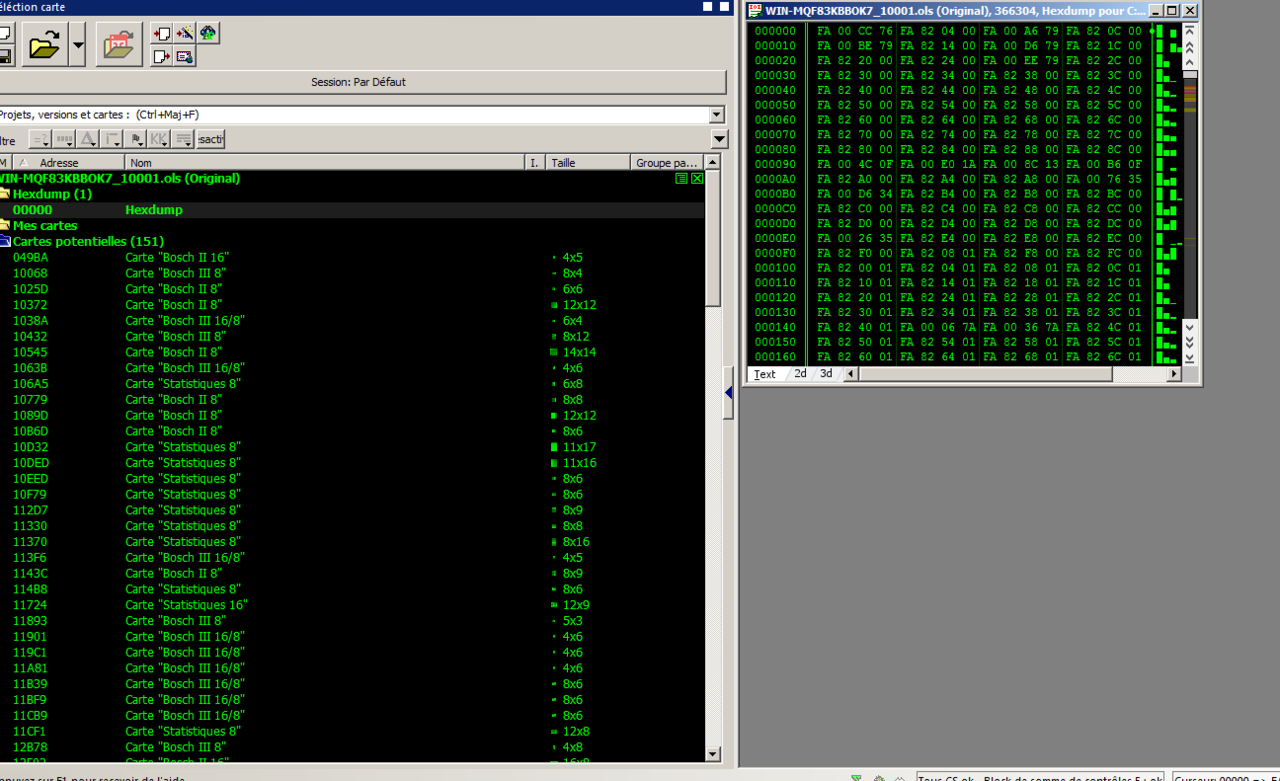Open the '=?' filter dropdown icon
1280x781 pixels.
pos(40,139)
